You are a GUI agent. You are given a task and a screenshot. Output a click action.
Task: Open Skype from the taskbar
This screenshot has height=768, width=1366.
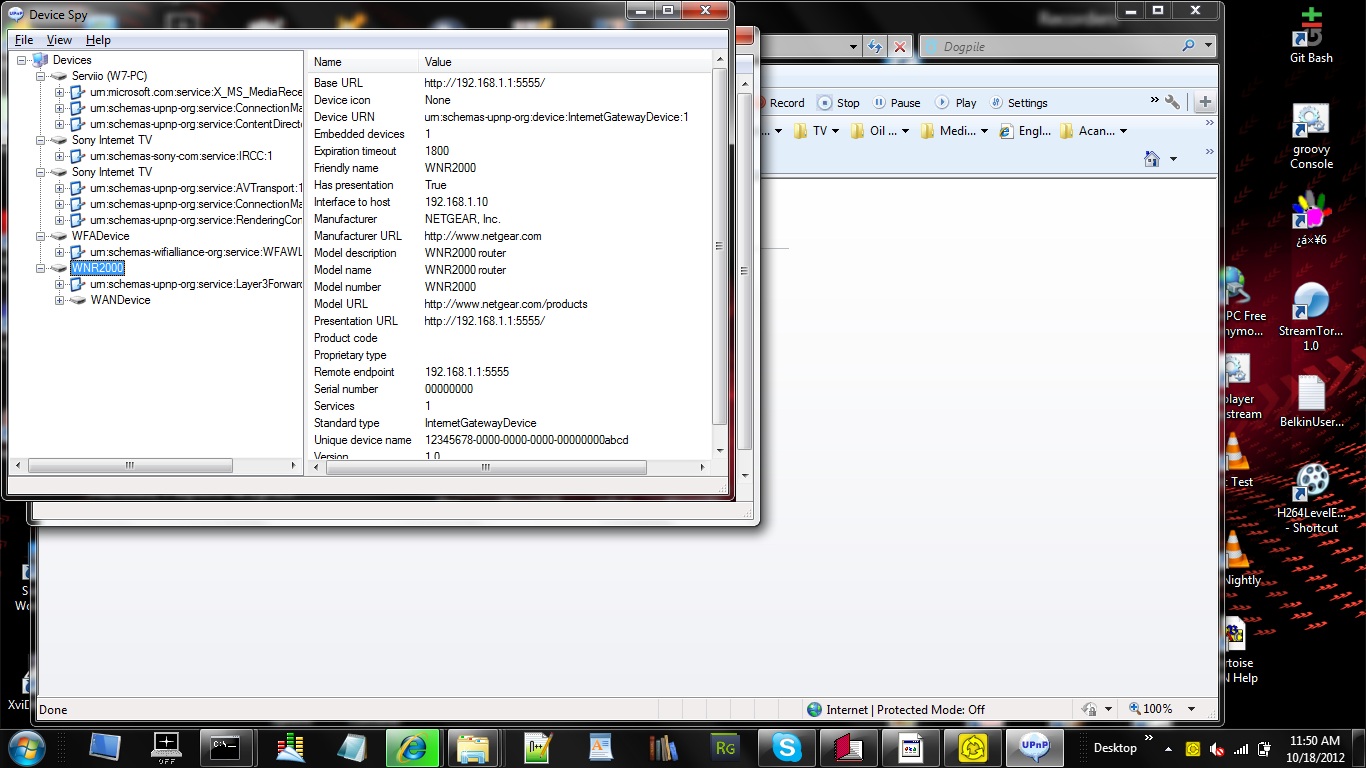786,747
